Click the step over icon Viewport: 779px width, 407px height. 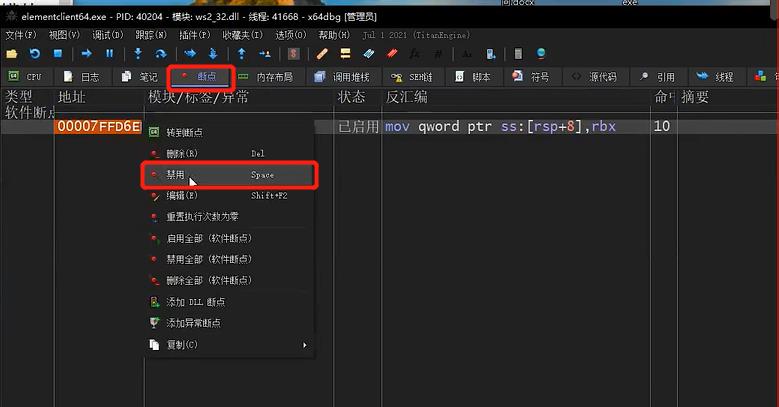[x=162, y=53]
